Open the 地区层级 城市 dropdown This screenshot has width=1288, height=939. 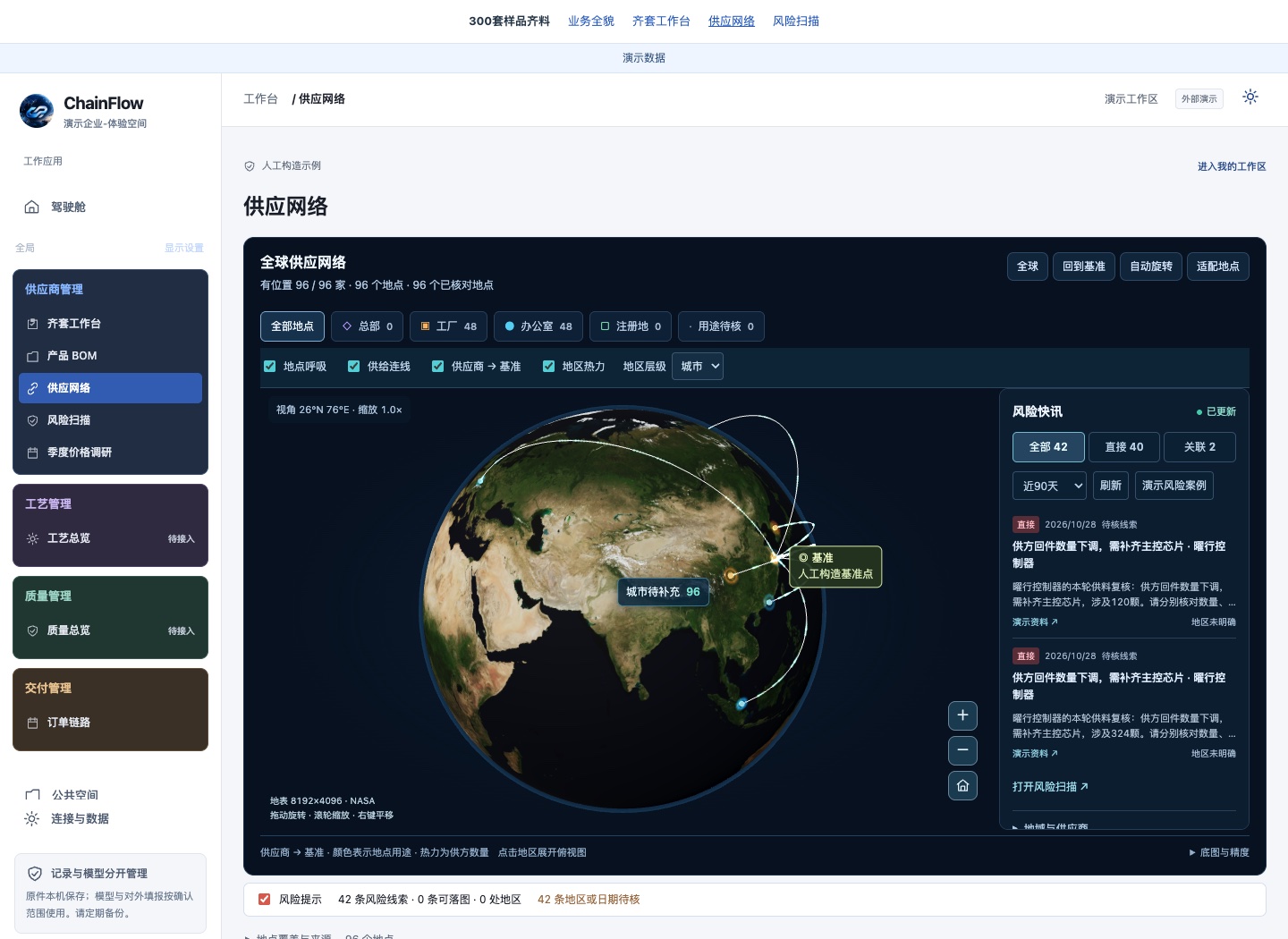tap(698, 366)
